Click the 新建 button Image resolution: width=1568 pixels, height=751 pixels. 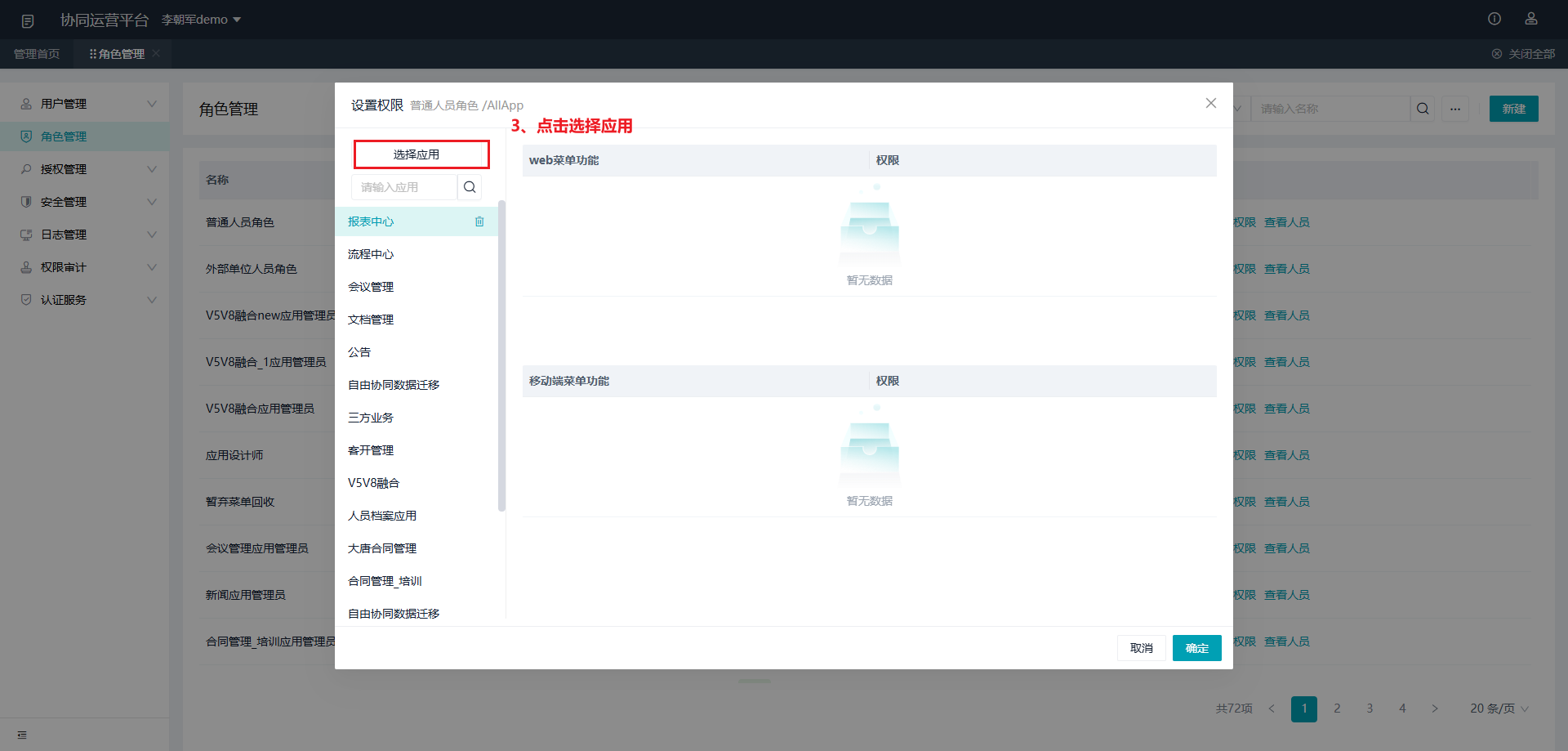point(1514,109)
